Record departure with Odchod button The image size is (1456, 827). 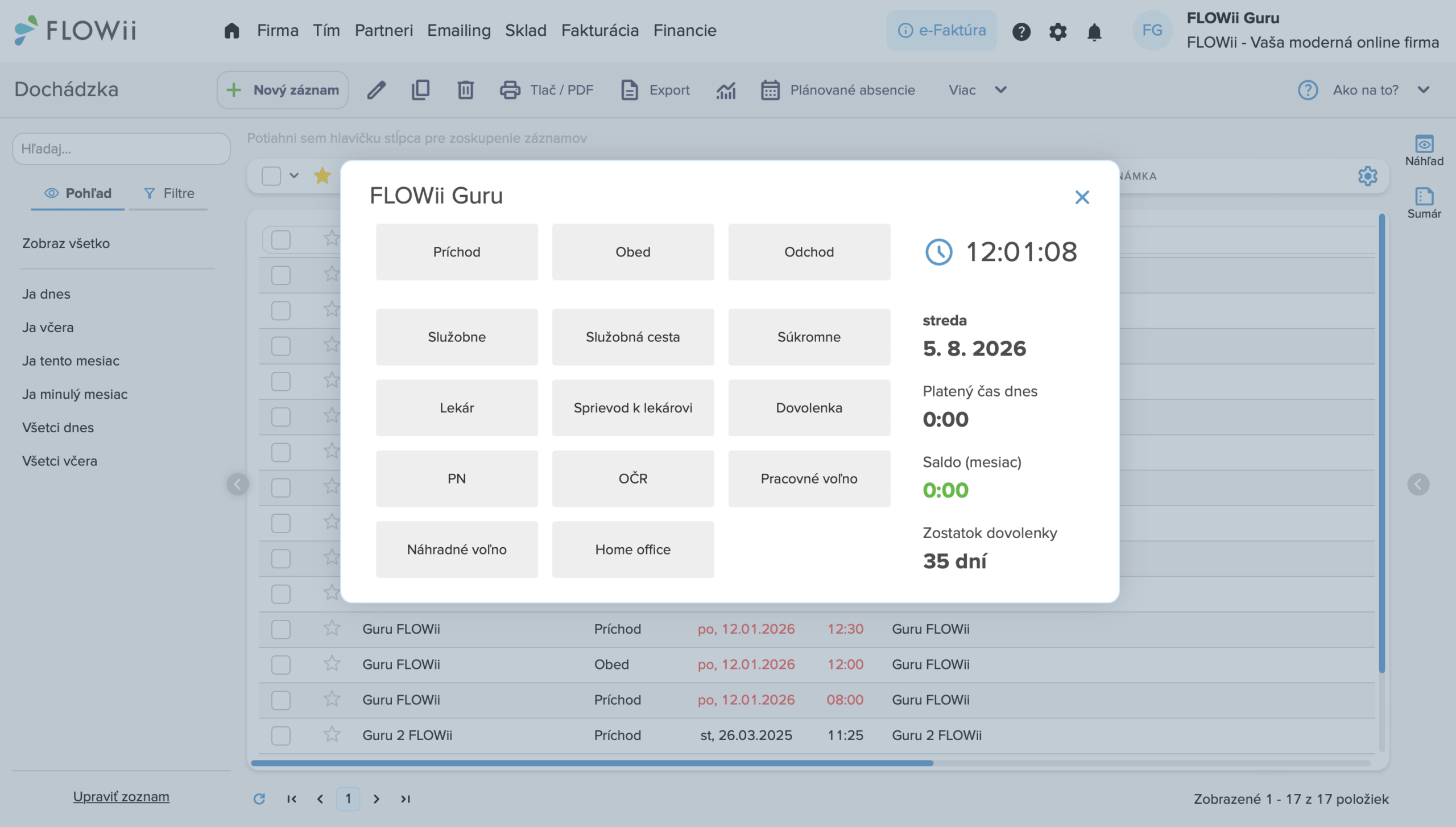tap(809, 252)
